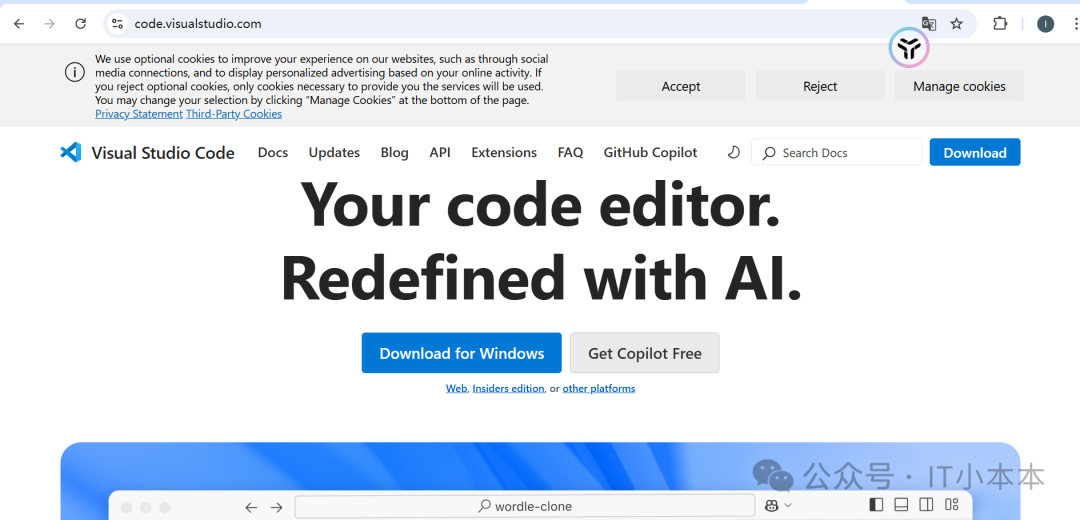1080x520 pixels.
Task: Click the customize layout icon in preview
Action: pyautogui.click(x=952, y=505)
